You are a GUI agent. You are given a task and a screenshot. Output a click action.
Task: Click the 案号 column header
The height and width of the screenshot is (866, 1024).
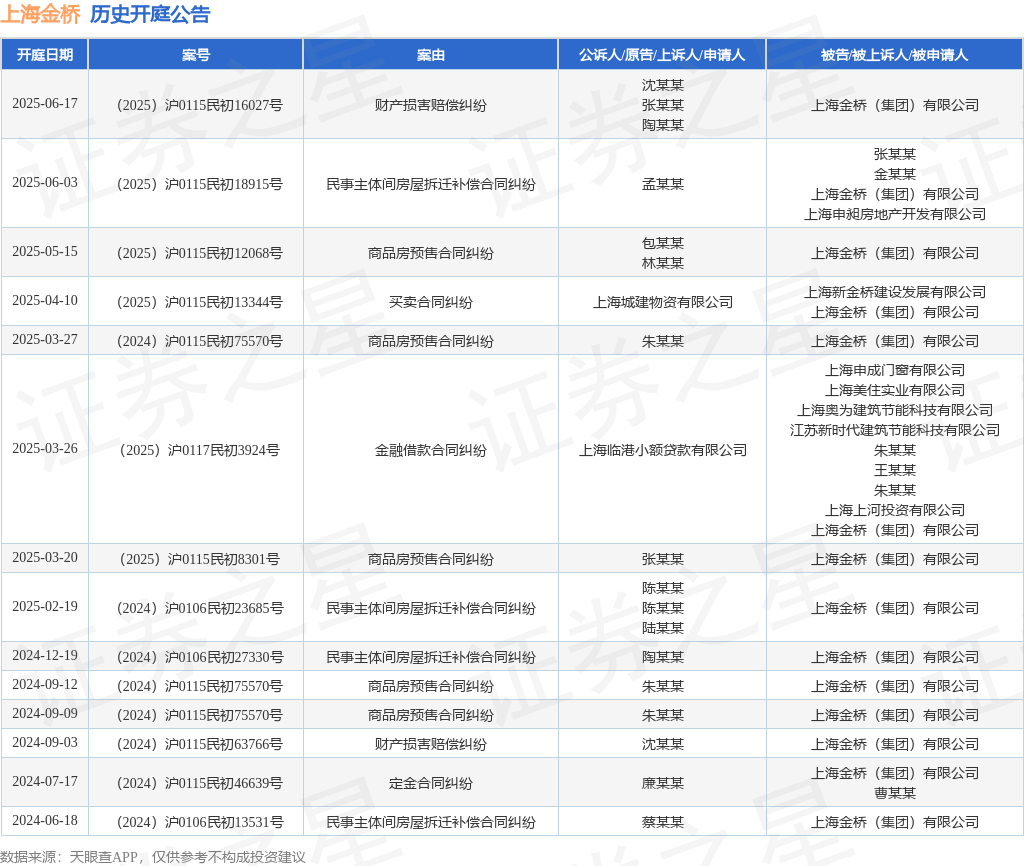pos(196,55)
